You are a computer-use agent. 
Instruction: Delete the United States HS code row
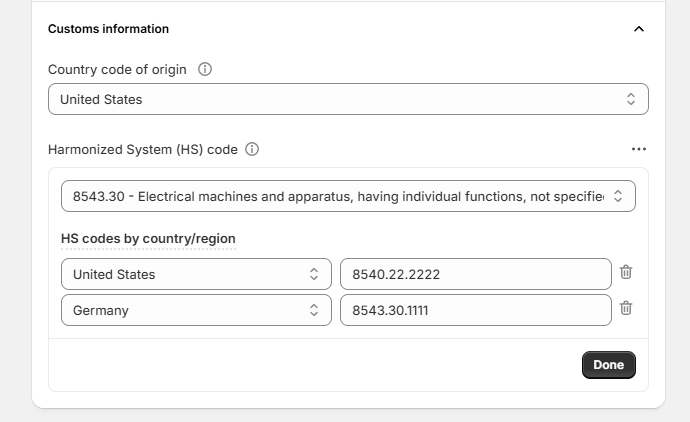(626, 273)
